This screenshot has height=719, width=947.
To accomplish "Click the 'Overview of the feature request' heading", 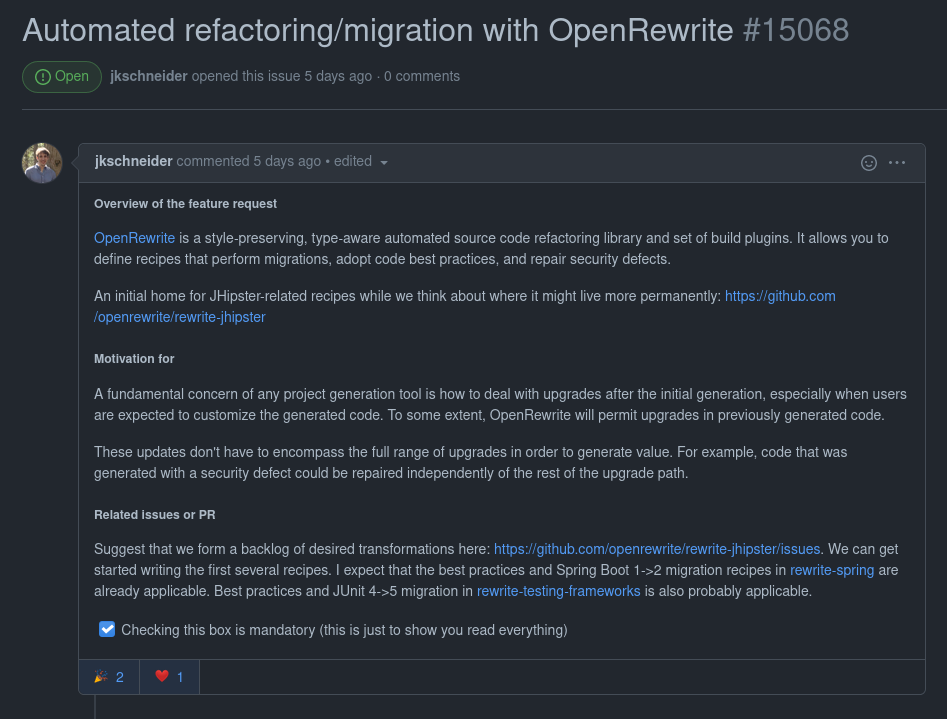I will coord(185,204).
